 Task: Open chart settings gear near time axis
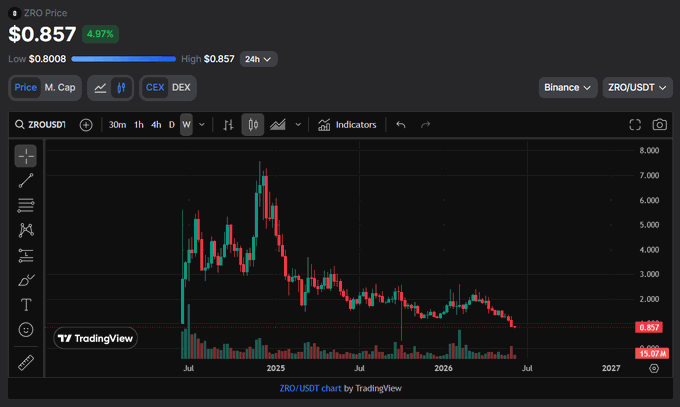pyautogui.click(x=654, y=368)
